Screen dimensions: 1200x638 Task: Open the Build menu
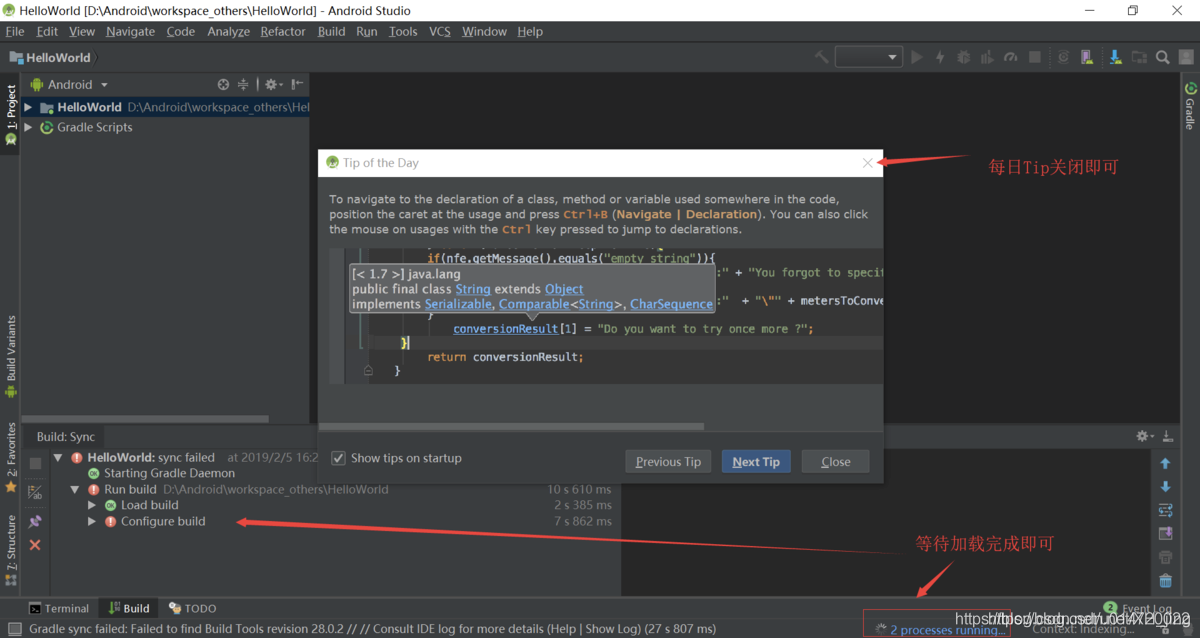[331, 31]
